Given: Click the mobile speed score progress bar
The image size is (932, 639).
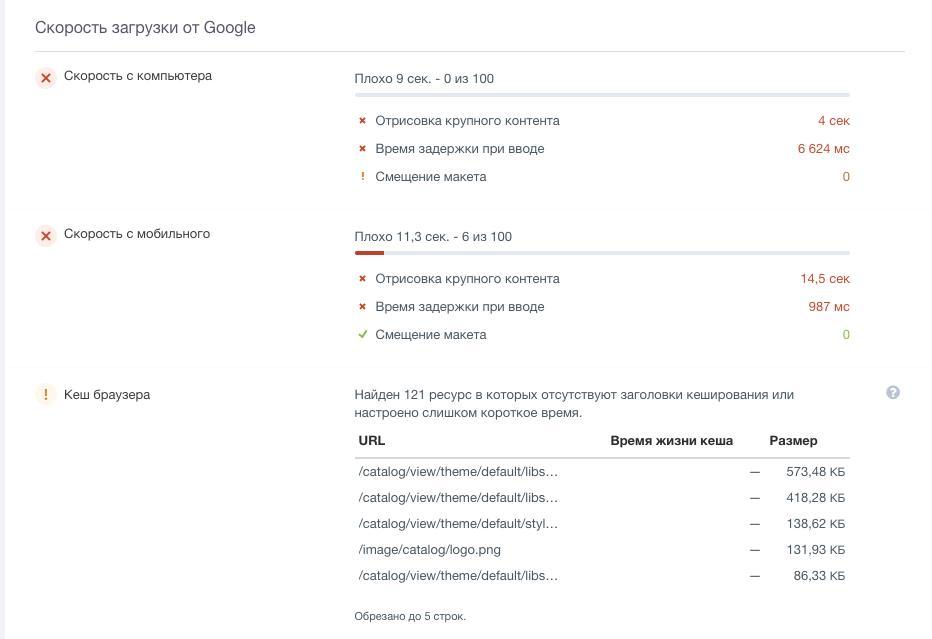Looking at the screenshot, I should [x=601, y=253].
